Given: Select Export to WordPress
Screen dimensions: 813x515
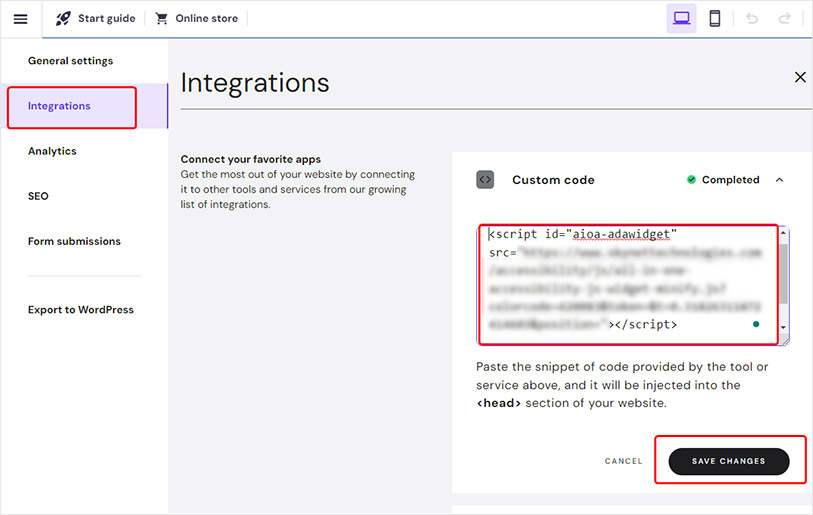Looking at the screenshot, I should 81,310.
